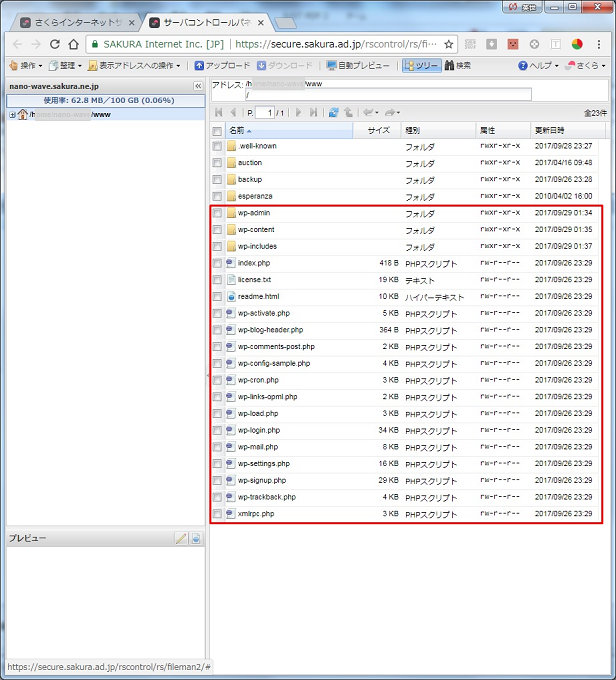Click the 自動プレビュー (auto preview) button
Screen dimensions: 616x680
click(x=358, y=65)
